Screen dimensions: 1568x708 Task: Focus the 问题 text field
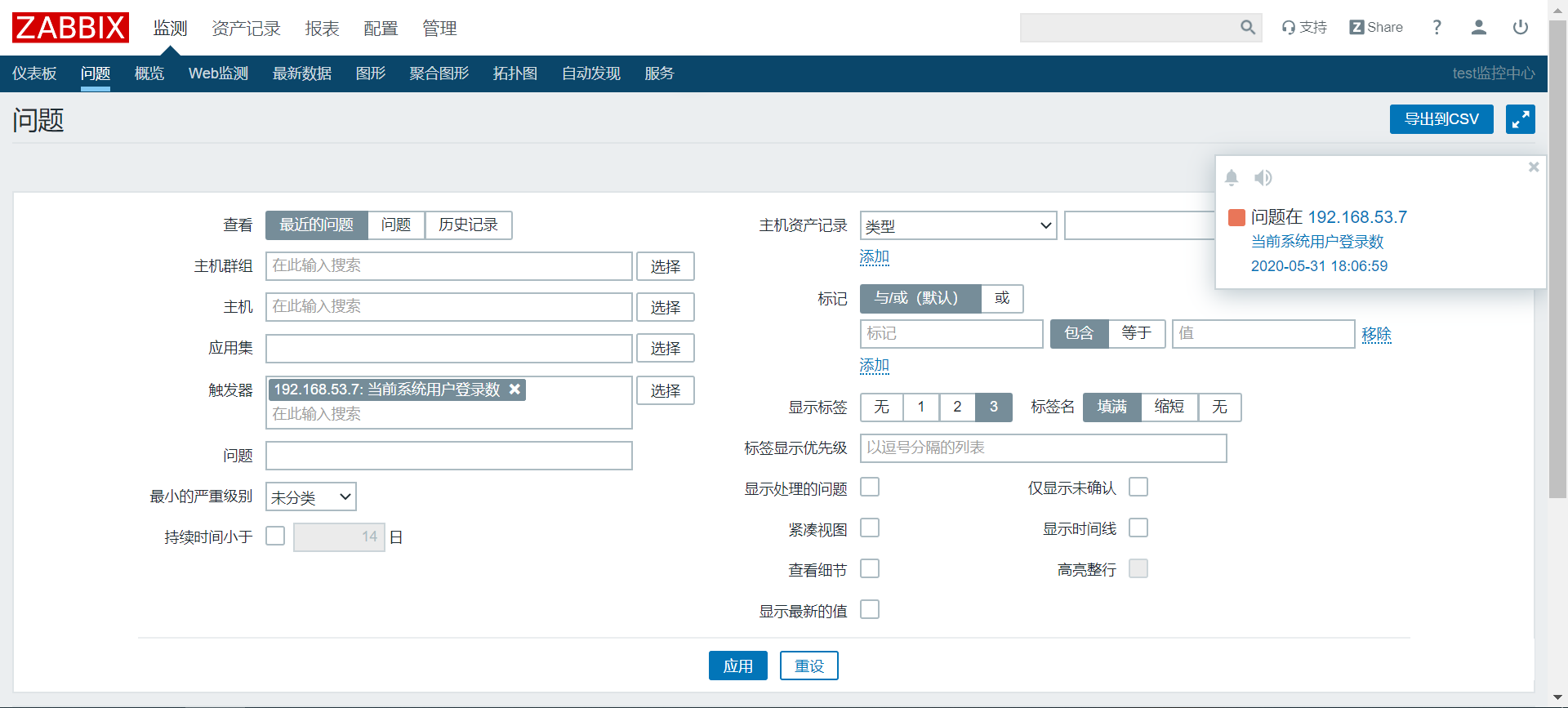click(449, 456)
